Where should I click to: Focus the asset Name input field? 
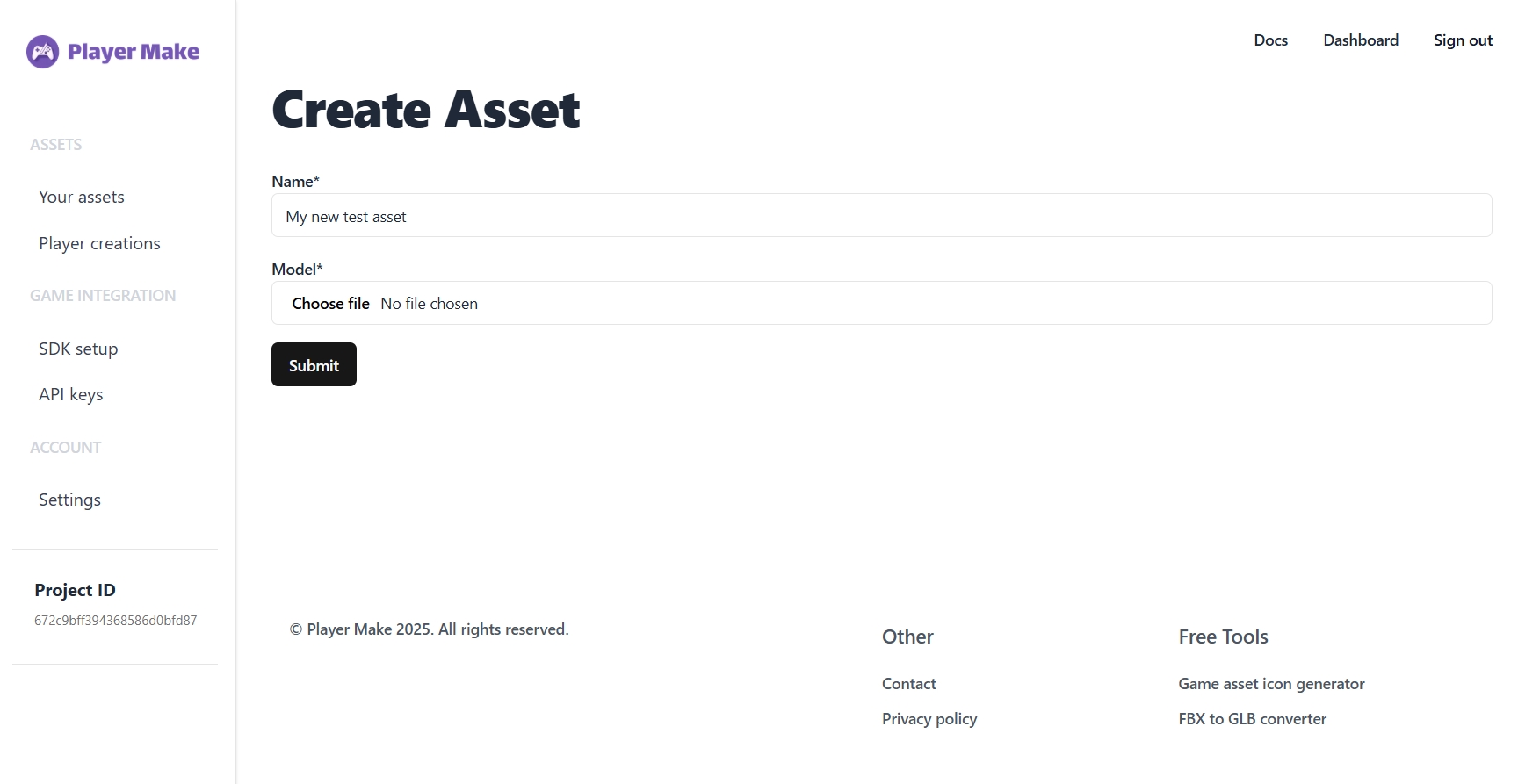point(881,216)
